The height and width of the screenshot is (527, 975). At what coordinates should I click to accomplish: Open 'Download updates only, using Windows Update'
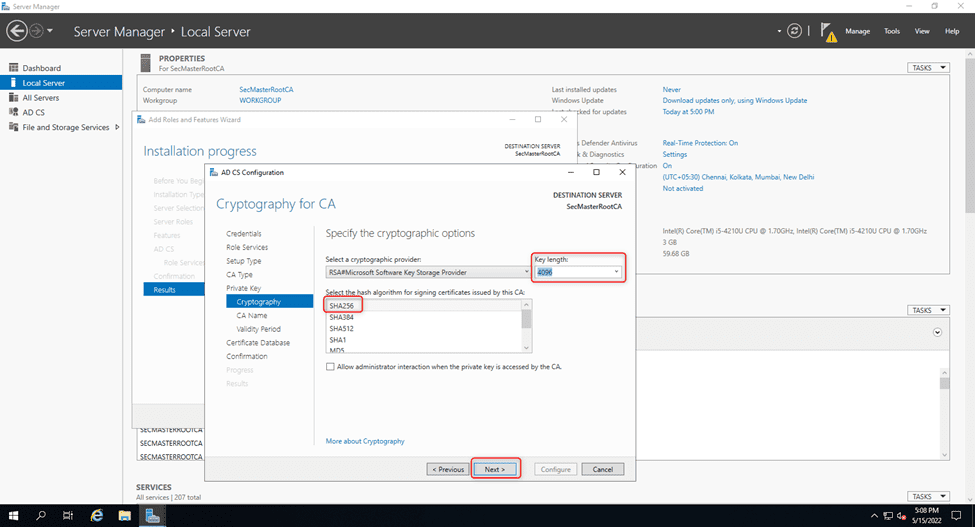pos(734,100)
